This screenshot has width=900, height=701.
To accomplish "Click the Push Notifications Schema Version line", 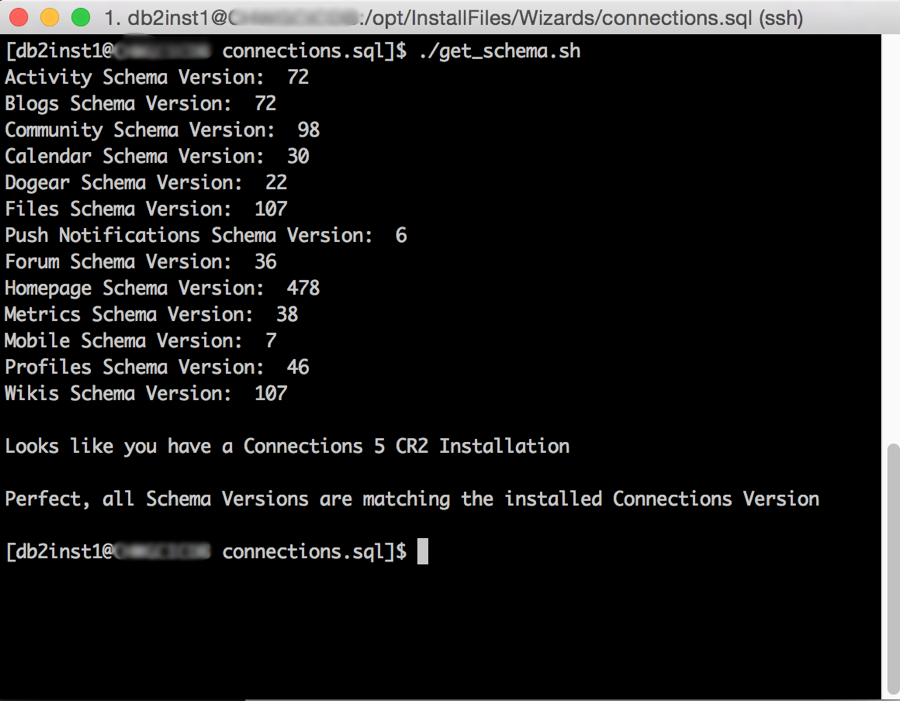I will click(x=206, y=235).
